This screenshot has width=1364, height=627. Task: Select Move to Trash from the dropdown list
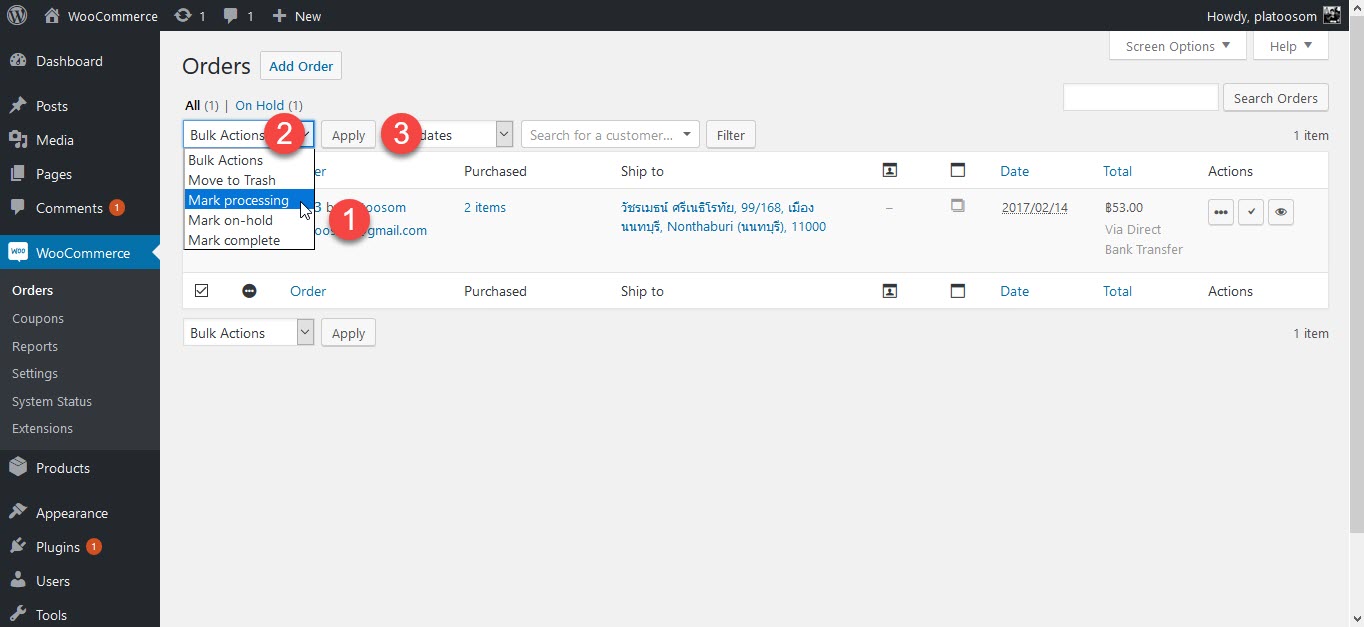[249, 180]
